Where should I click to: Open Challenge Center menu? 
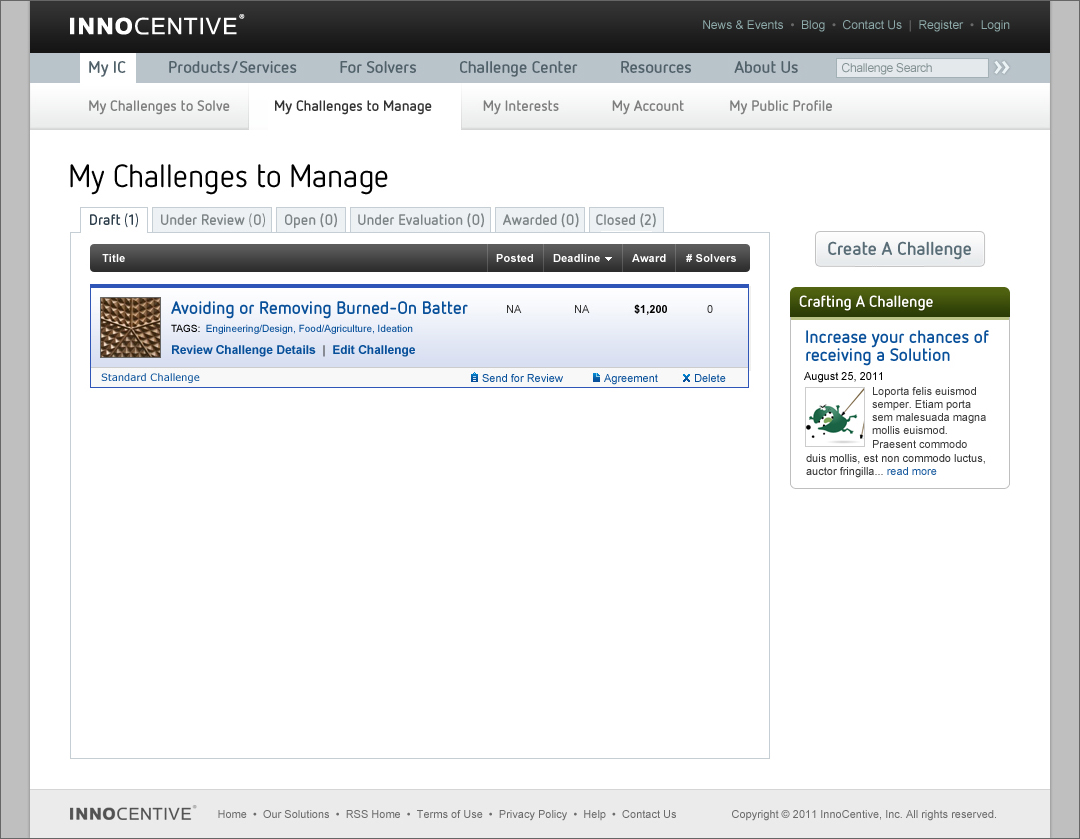tap(518, 68)
